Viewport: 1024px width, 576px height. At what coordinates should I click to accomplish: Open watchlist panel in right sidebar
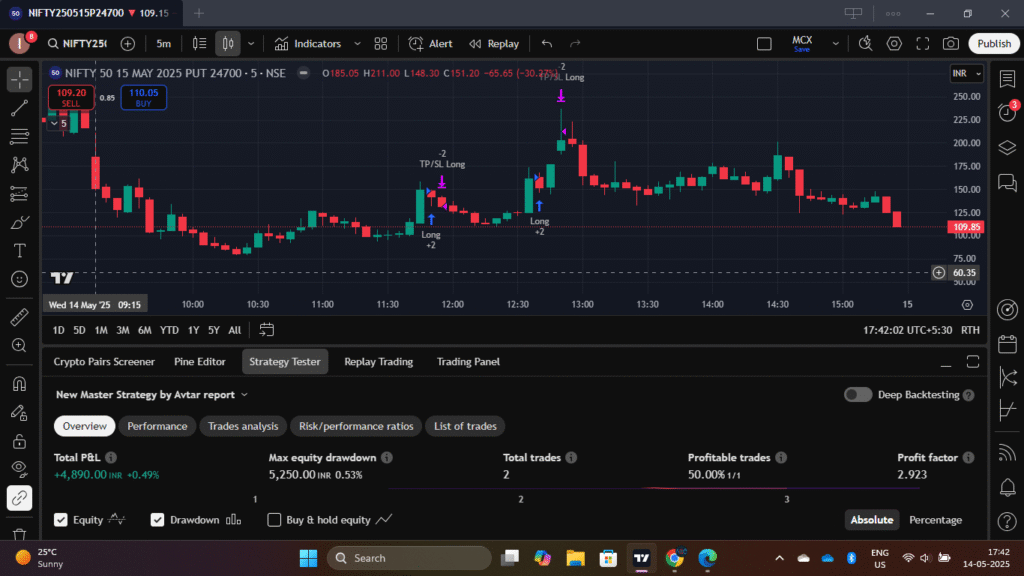point(1007,79)
